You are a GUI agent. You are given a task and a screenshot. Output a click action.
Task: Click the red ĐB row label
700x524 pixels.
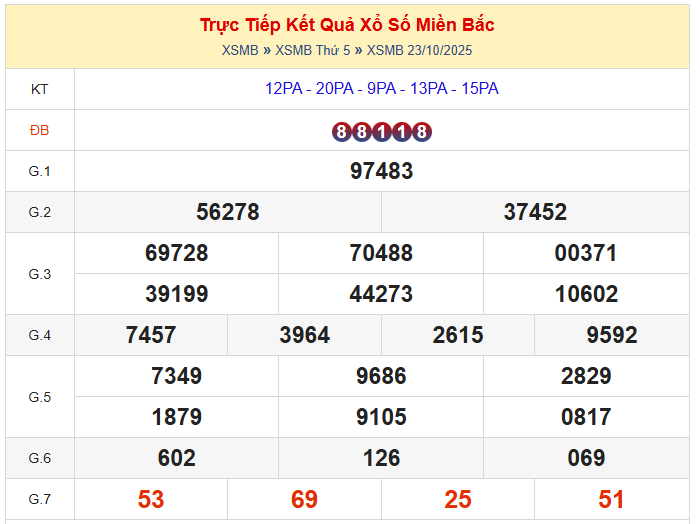pos(40,130)
